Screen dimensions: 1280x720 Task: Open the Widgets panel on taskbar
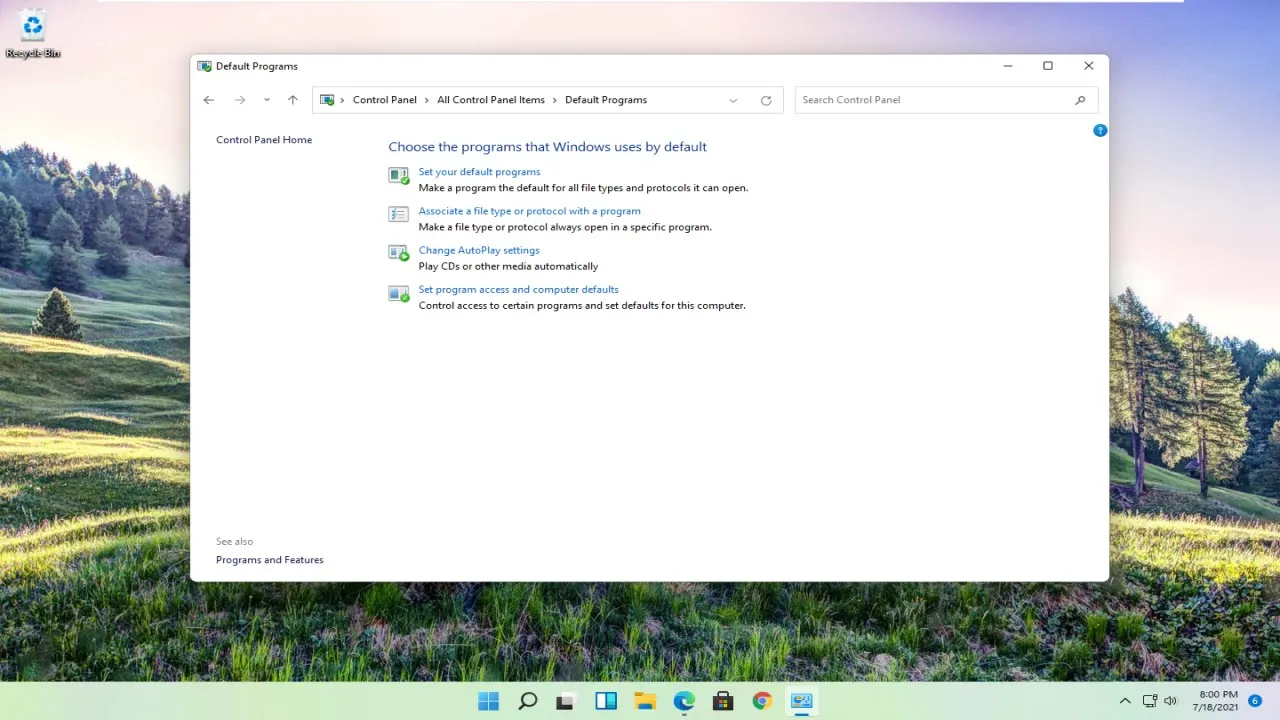(606, 701)
